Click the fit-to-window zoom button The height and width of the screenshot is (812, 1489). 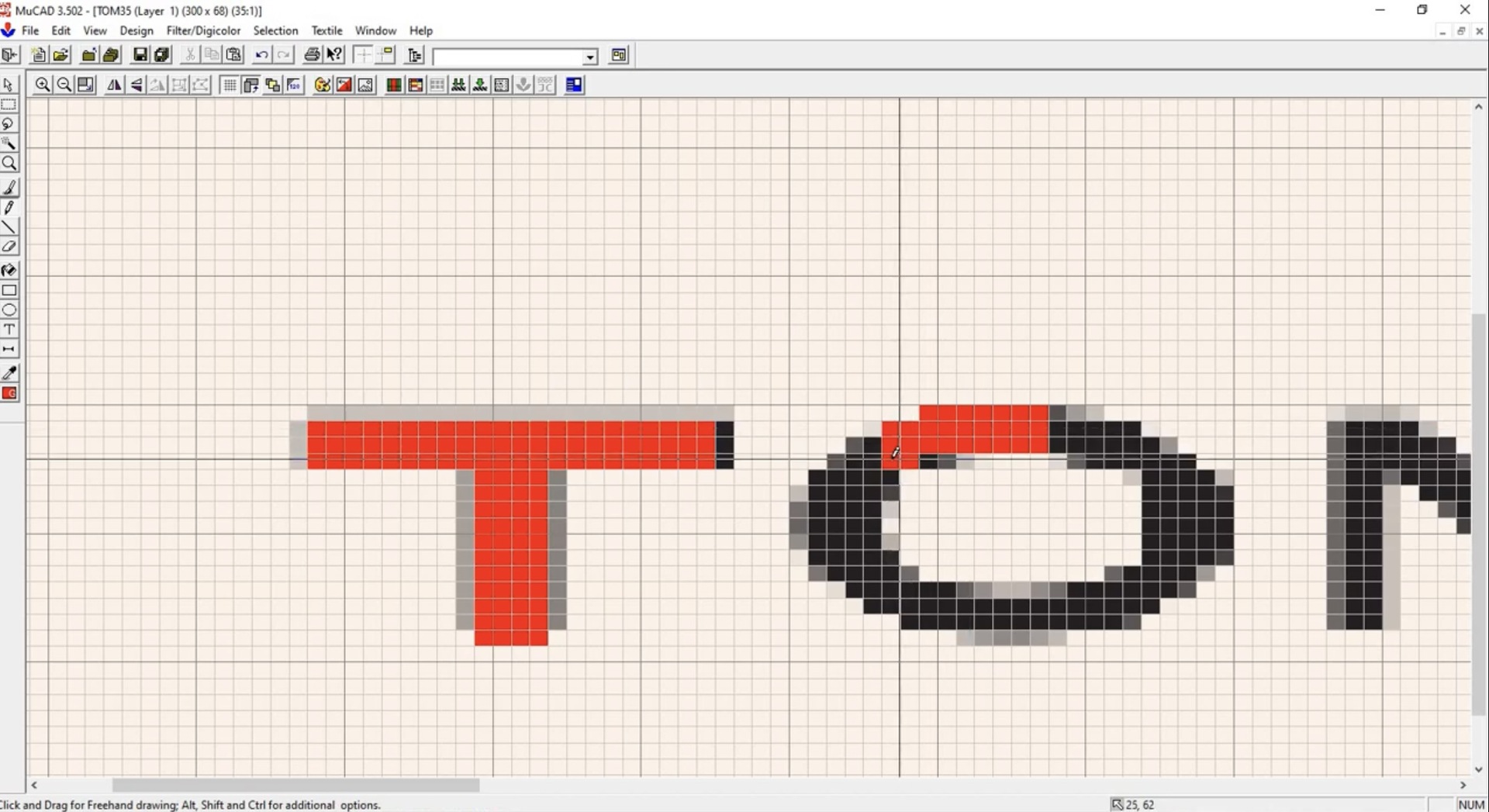pyautogui.click(x=86, y=85)
